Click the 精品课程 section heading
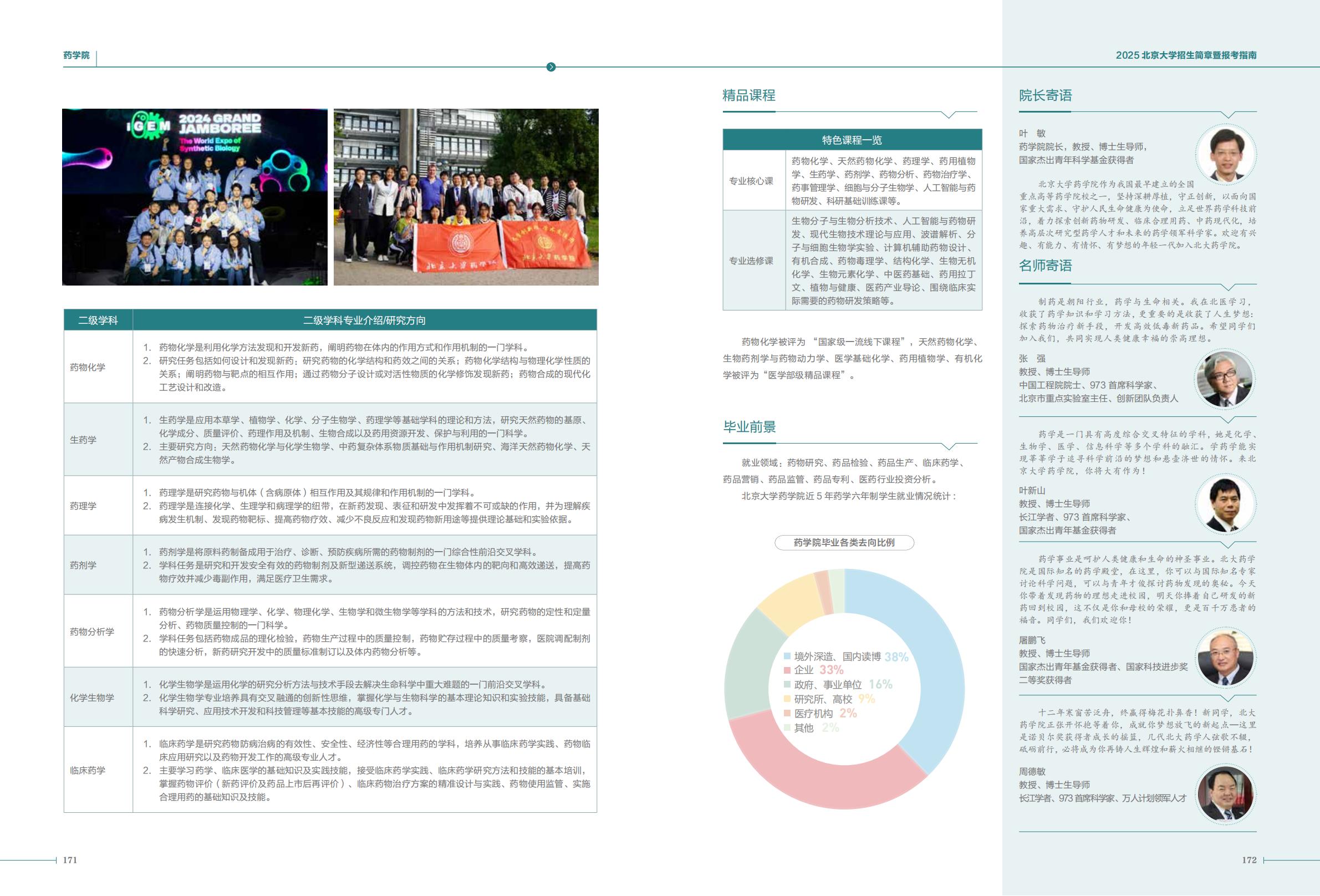This screenshot has width=1320, height=896. [748, 95]
